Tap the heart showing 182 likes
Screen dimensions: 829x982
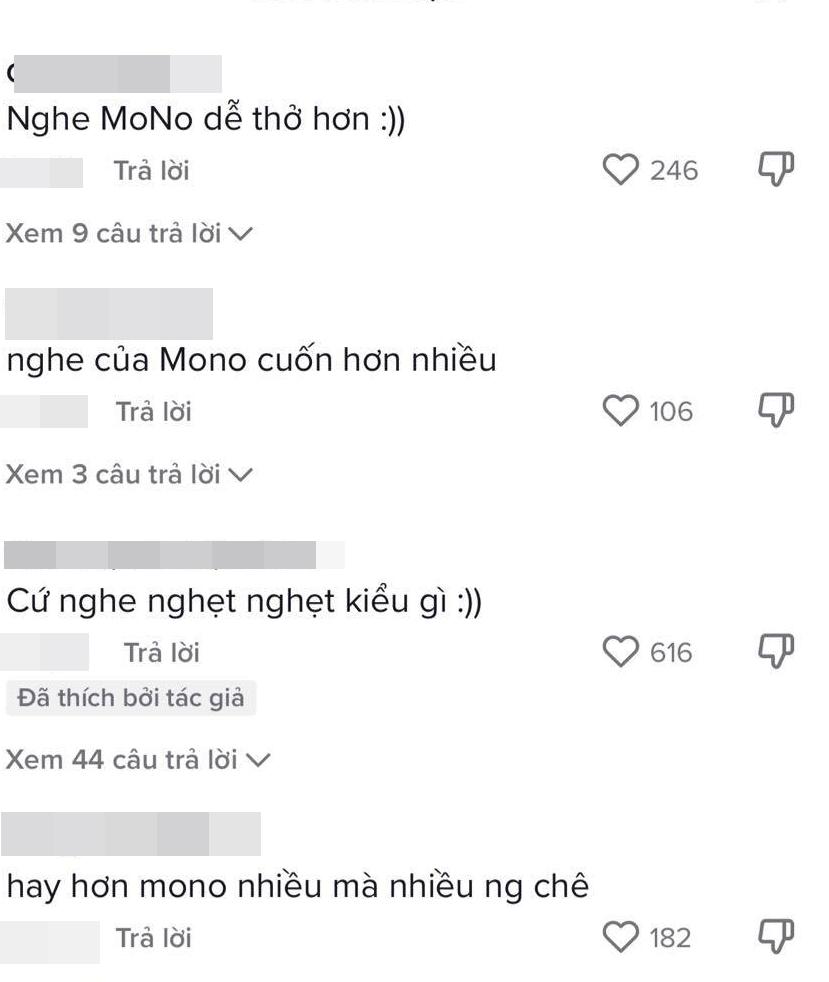coord(622,937)
